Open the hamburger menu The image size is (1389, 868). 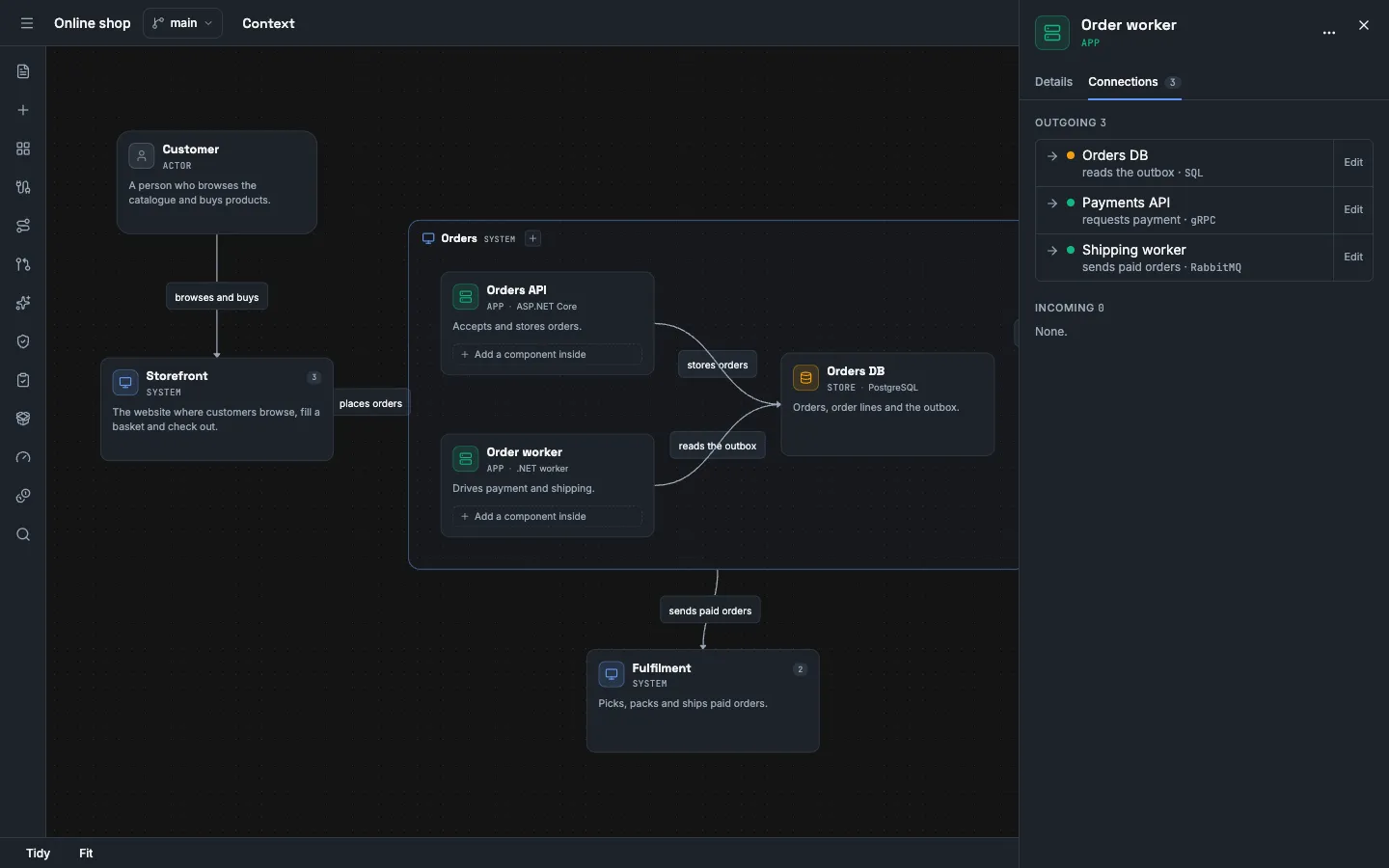27,23
